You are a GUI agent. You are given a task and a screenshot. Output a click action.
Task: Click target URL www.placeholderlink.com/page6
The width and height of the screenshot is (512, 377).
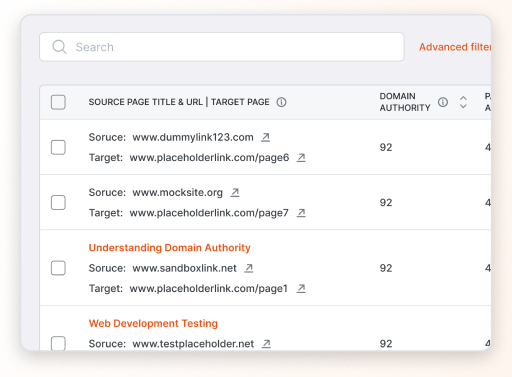(x=209, y=158)
